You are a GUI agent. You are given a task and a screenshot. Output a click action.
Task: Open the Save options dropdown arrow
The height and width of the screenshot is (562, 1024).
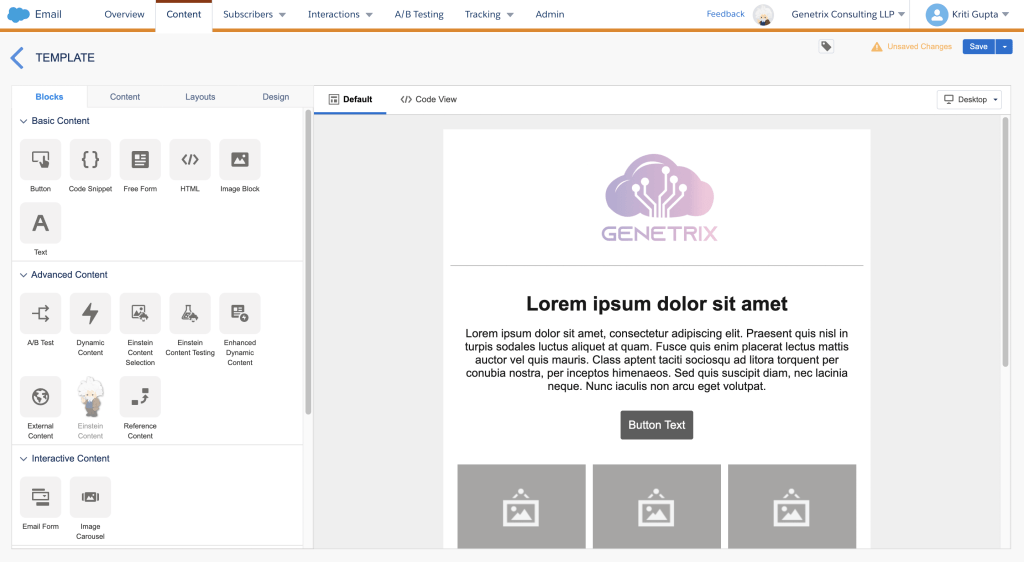[x=1004, y=46]
